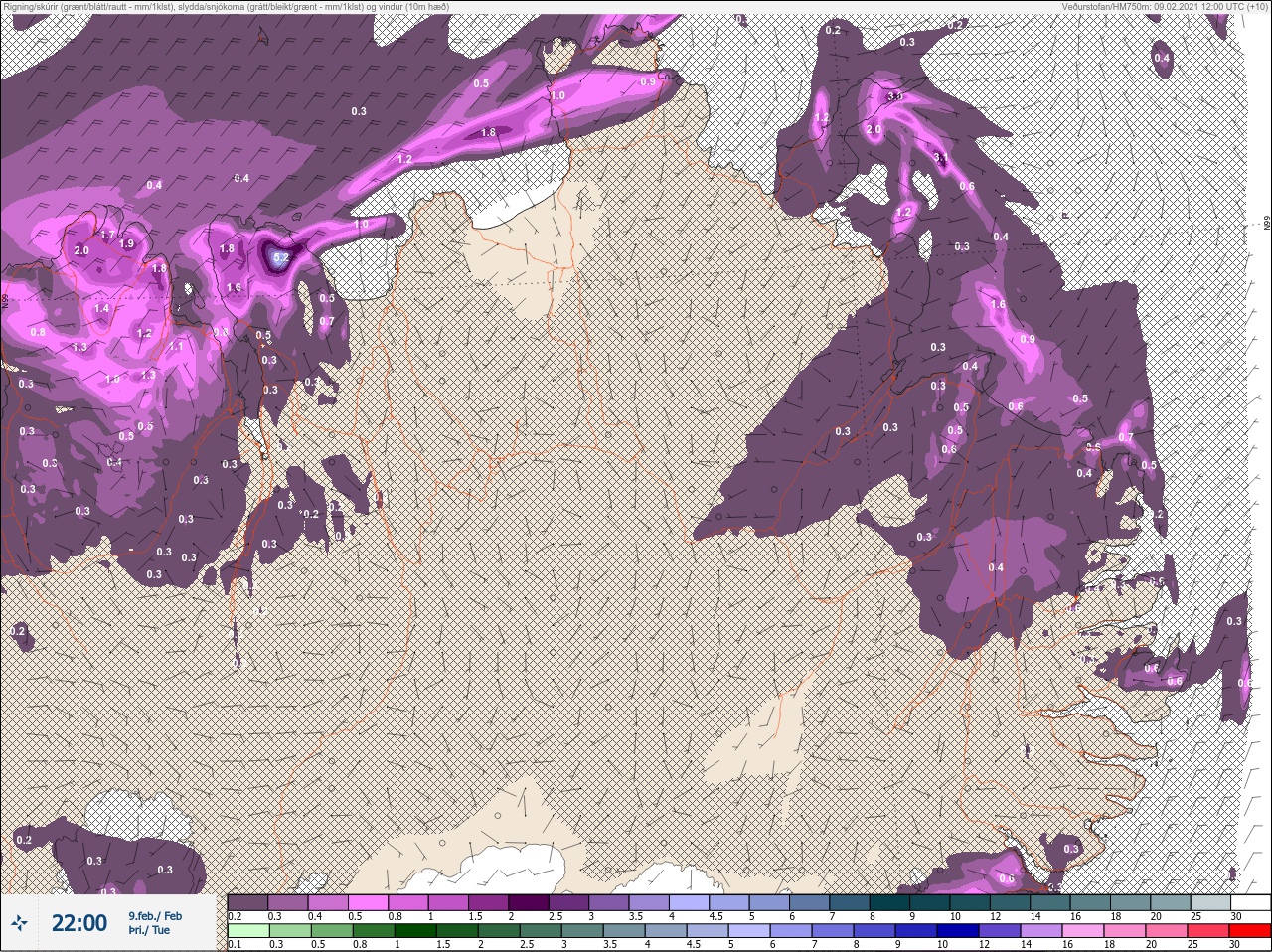
Task: Select bottom legend swatch between 4.5 and 5
Action: [x=709, y=931]
